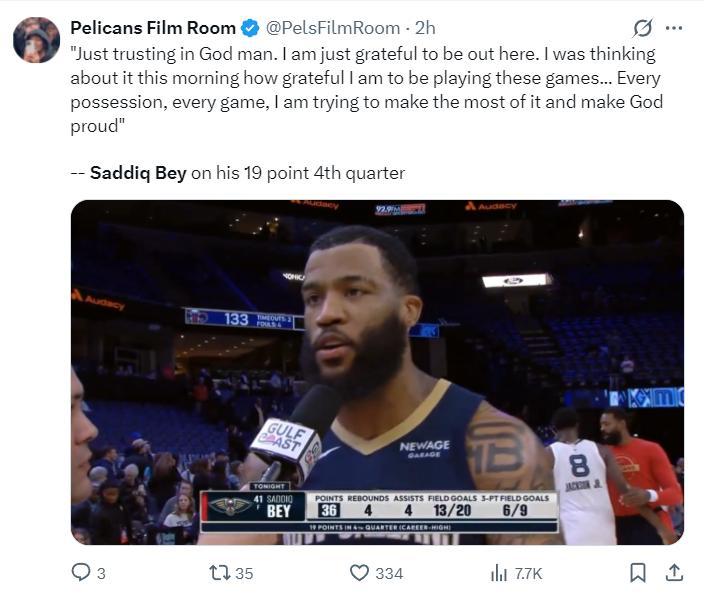704x596 pixels.
Task: Click the repost count 35
Action: [x=243, y=573]
